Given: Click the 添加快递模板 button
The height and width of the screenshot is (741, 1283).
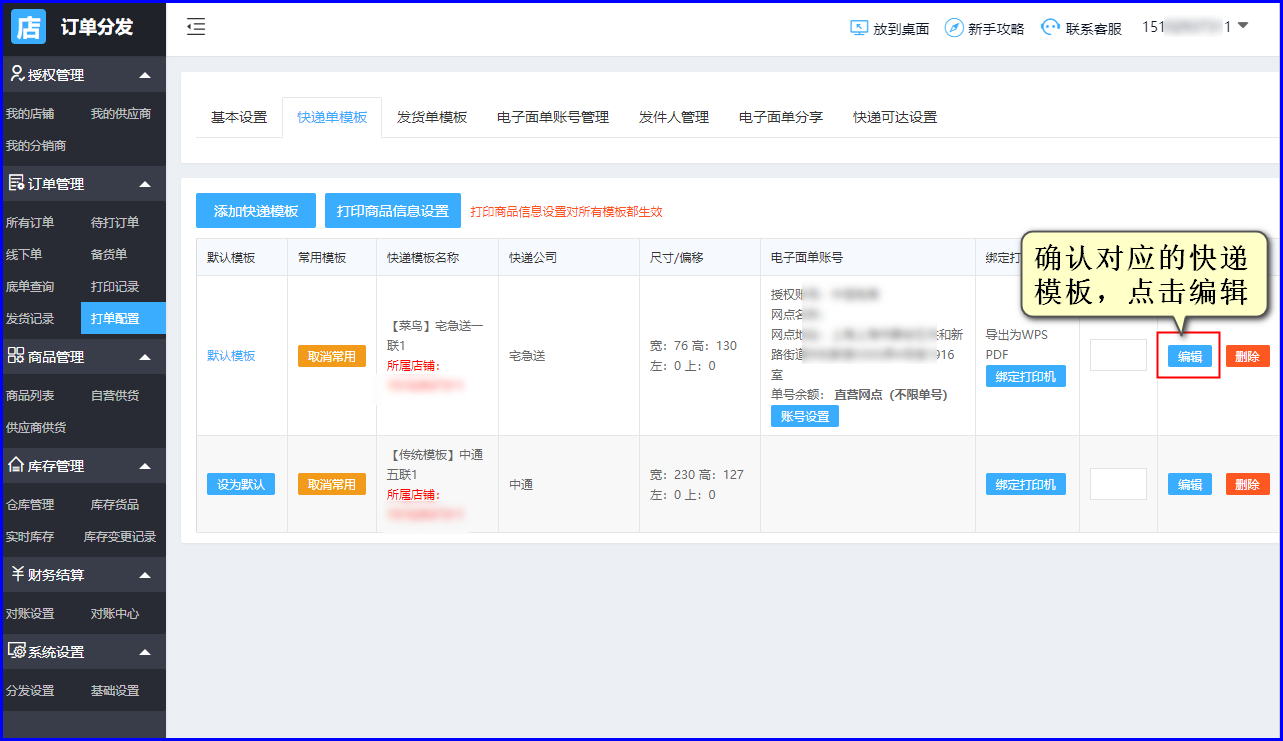Looking at the screenshot, I should [256, 211].
